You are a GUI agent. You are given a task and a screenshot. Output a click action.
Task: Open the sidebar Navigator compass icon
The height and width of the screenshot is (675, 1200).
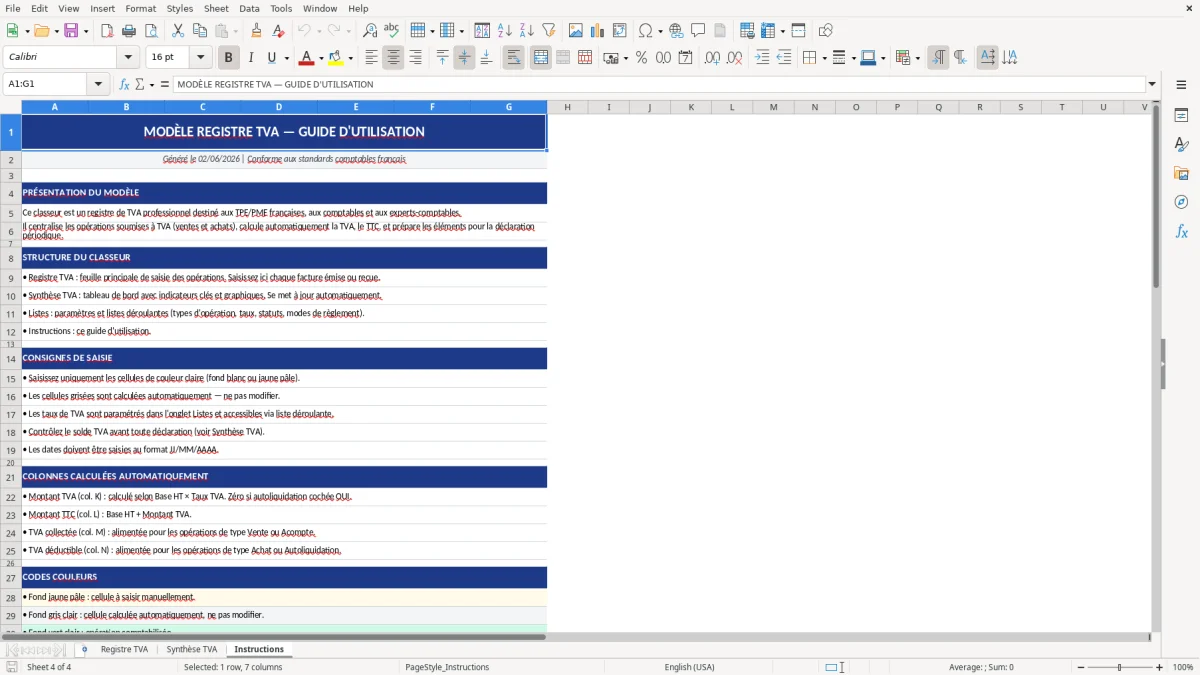click(1181, 203)
